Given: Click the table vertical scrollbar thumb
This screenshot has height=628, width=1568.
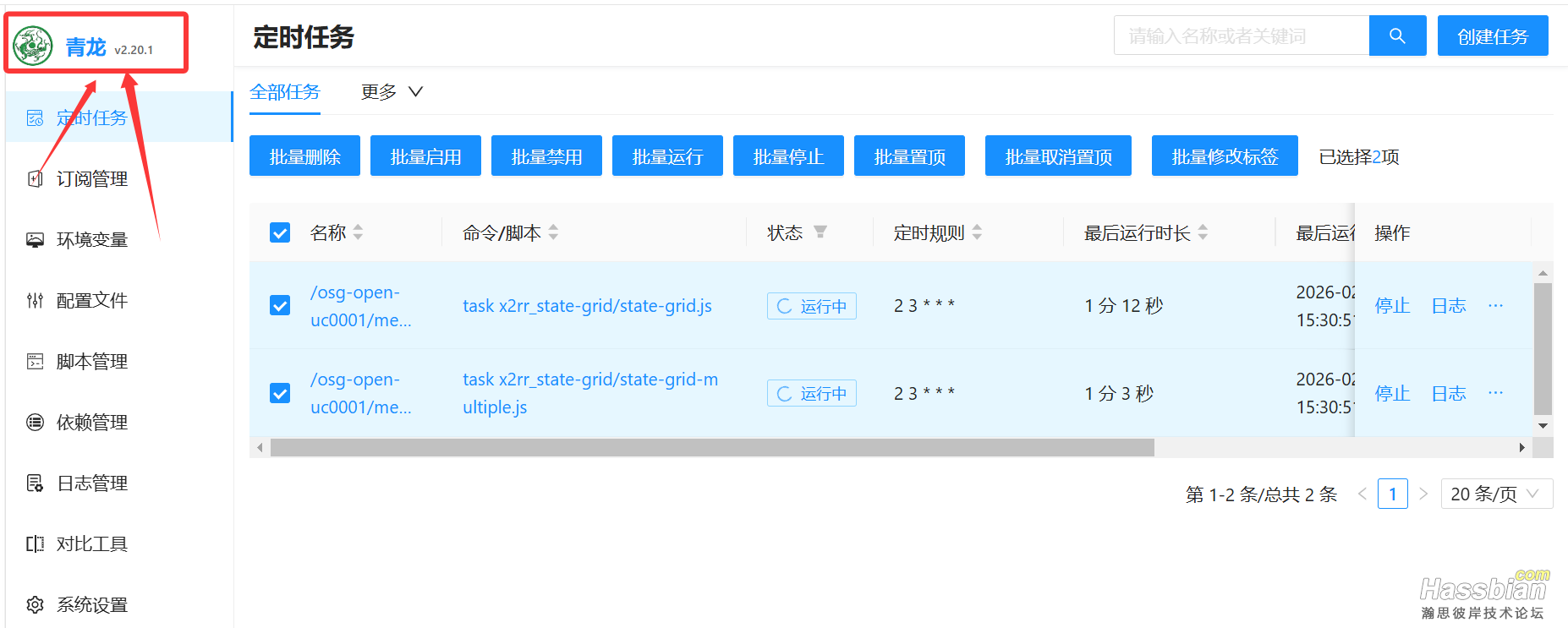Looking at the screenshot, I should pyautogui.click(x=1543, y=349).
